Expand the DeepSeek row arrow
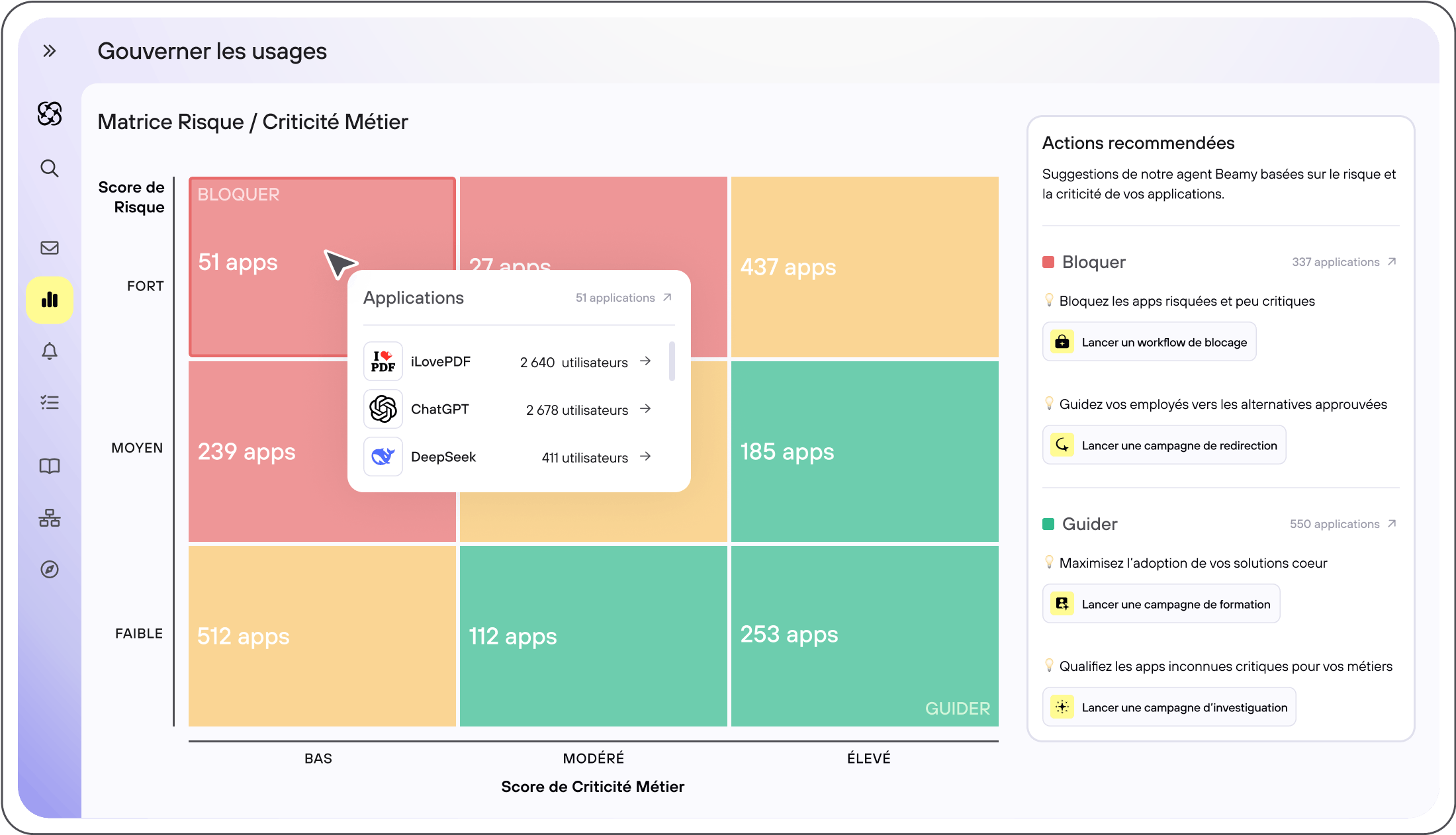The height and width of the screenshot is (835, 1456). [645, 457]
